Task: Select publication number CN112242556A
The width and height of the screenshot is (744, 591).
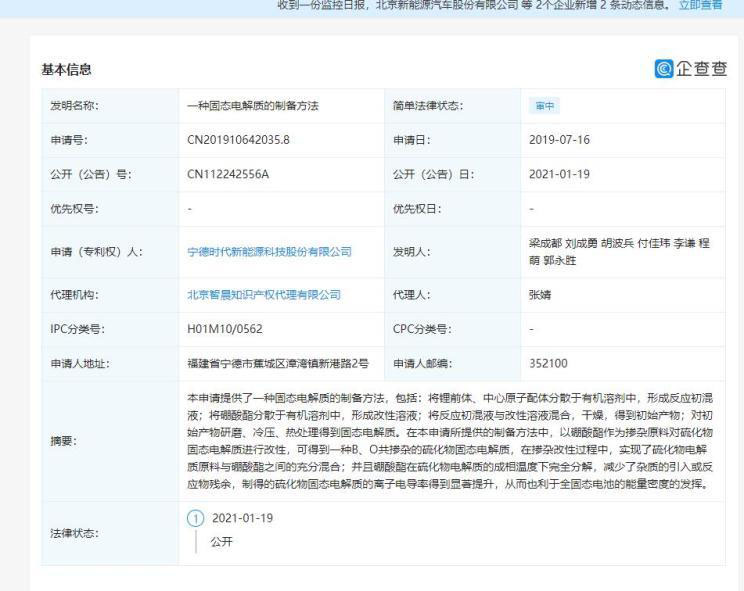Action: tap(228, 174)
